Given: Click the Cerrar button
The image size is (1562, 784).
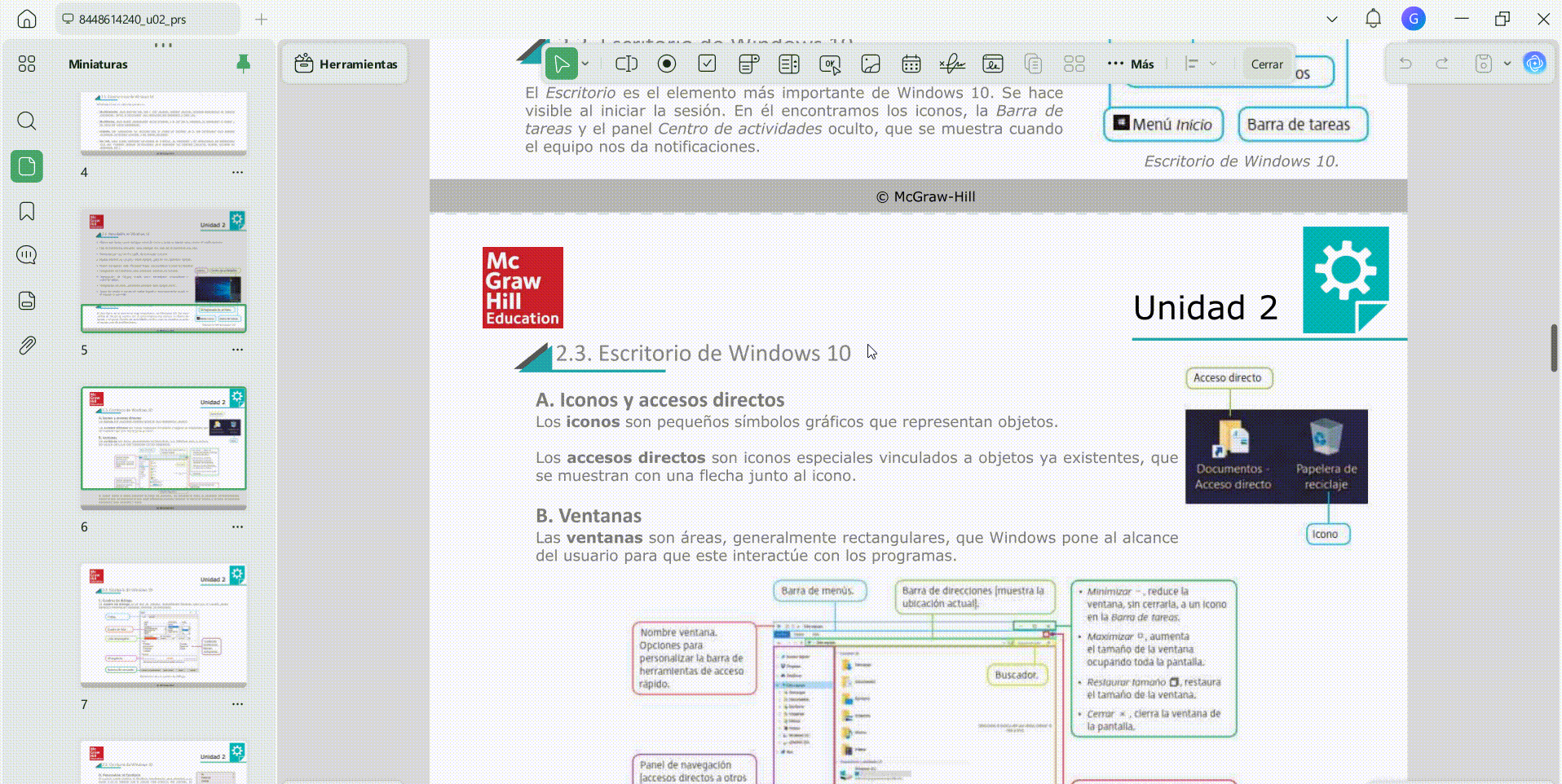Looking at the screenshot, I should pyautogui.click(x=1267, y=64).
